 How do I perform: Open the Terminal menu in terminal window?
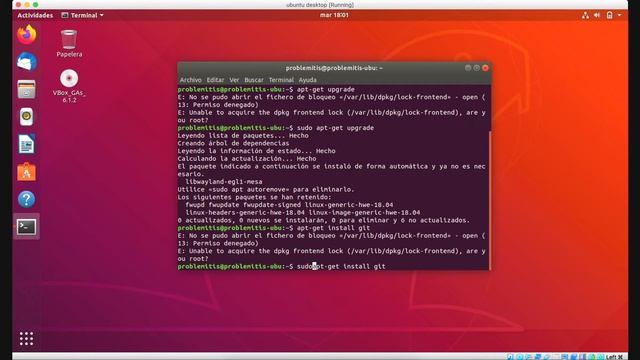coord(281,80)
